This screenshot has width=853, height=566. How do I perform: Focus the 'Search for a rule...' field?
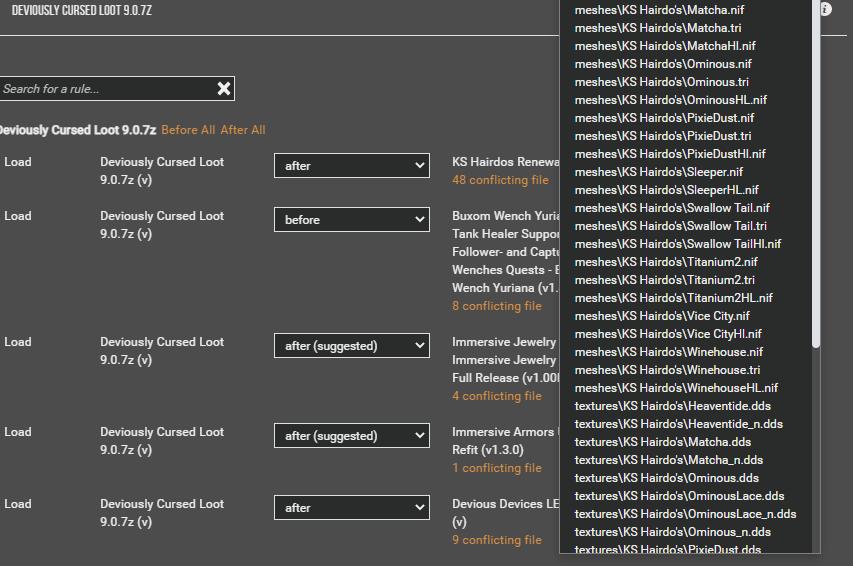108,89
